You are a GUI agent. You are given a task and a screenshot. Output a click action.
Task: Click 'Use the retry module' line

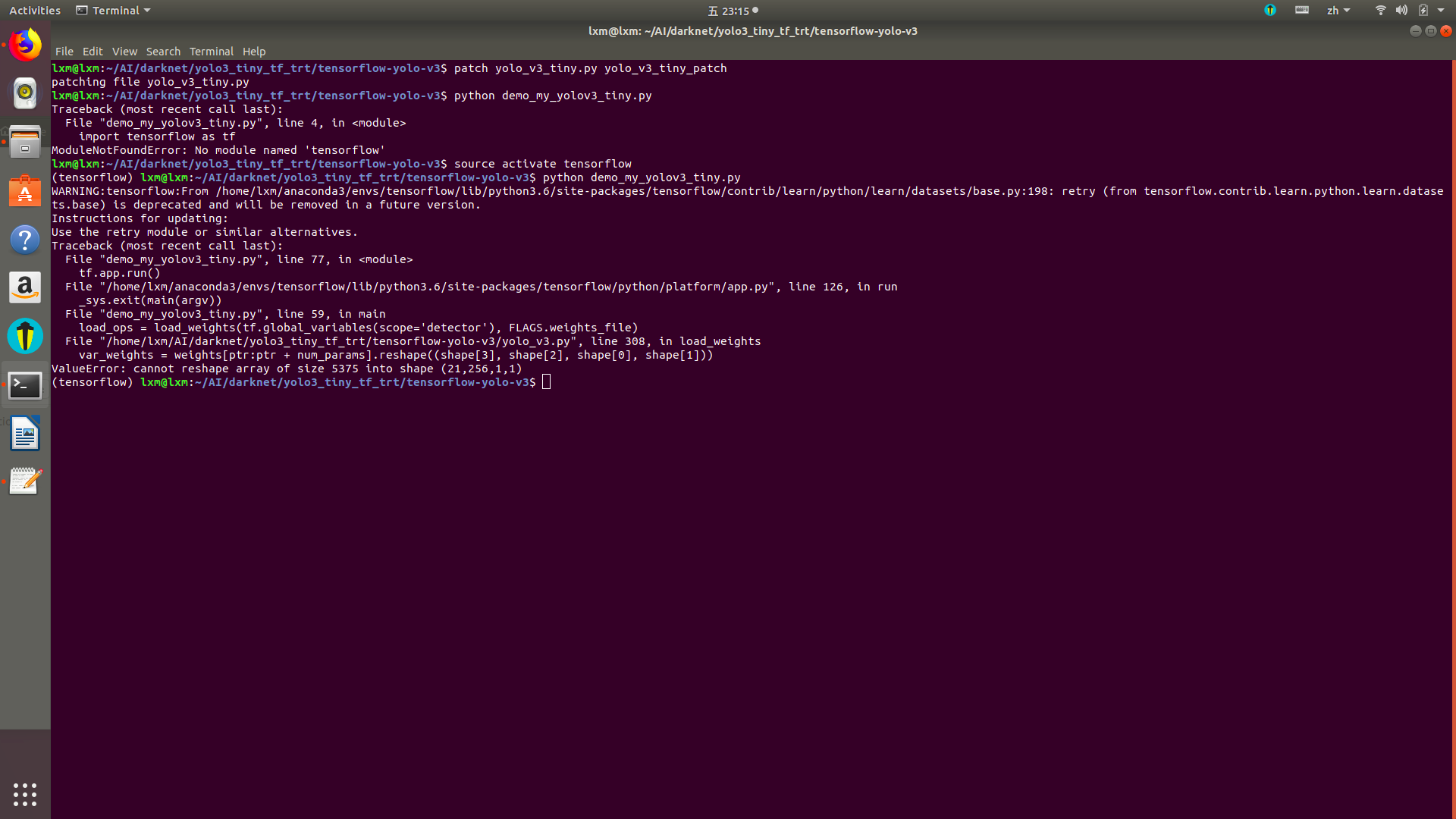point(205,232)
